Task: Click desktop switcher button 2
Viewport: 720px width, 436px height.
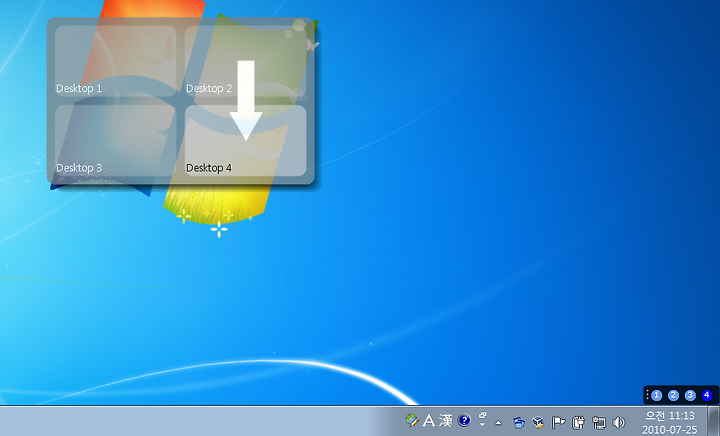Action: pos(674,395)
